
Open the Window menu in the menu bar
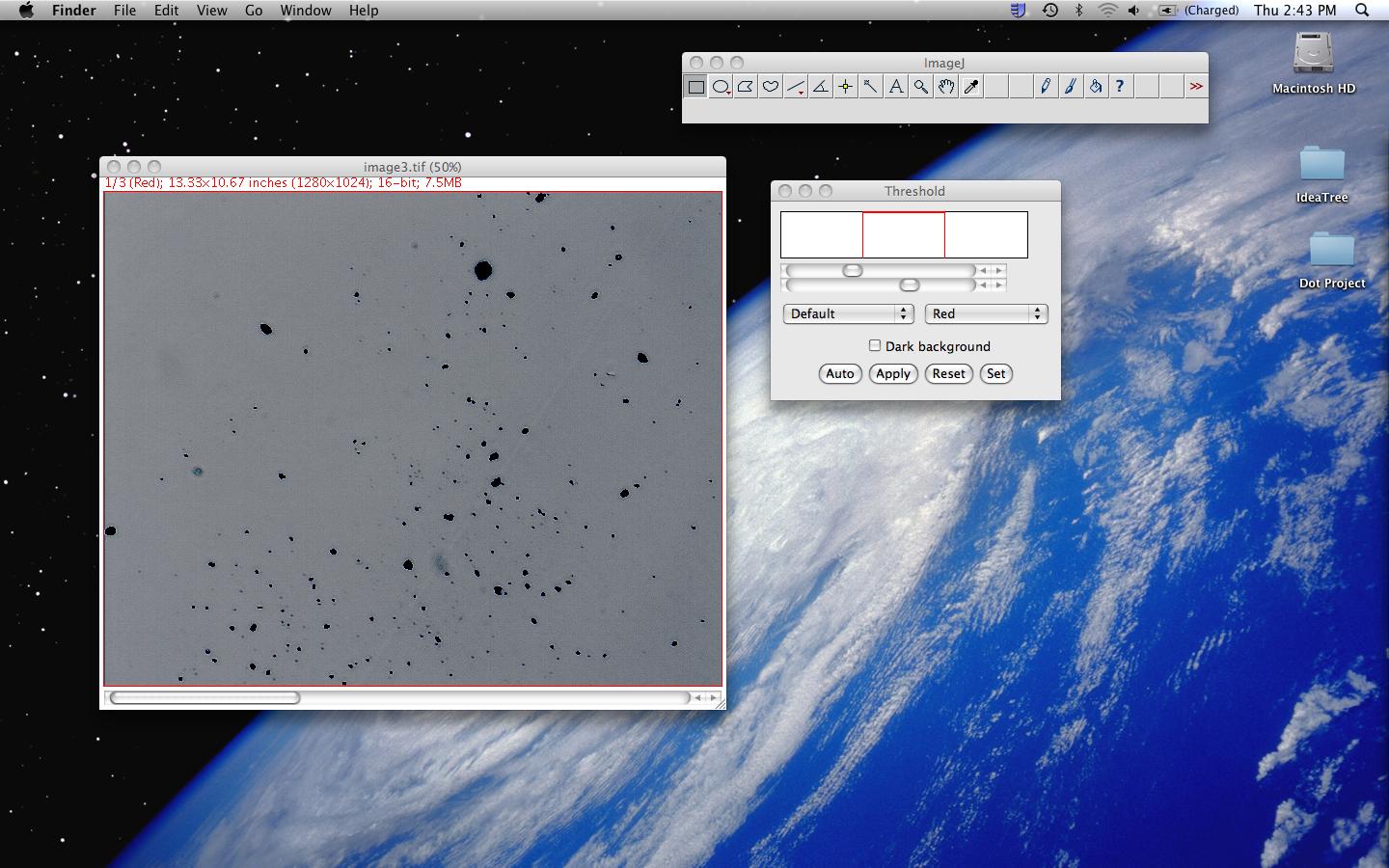click(x=306, y=11)
